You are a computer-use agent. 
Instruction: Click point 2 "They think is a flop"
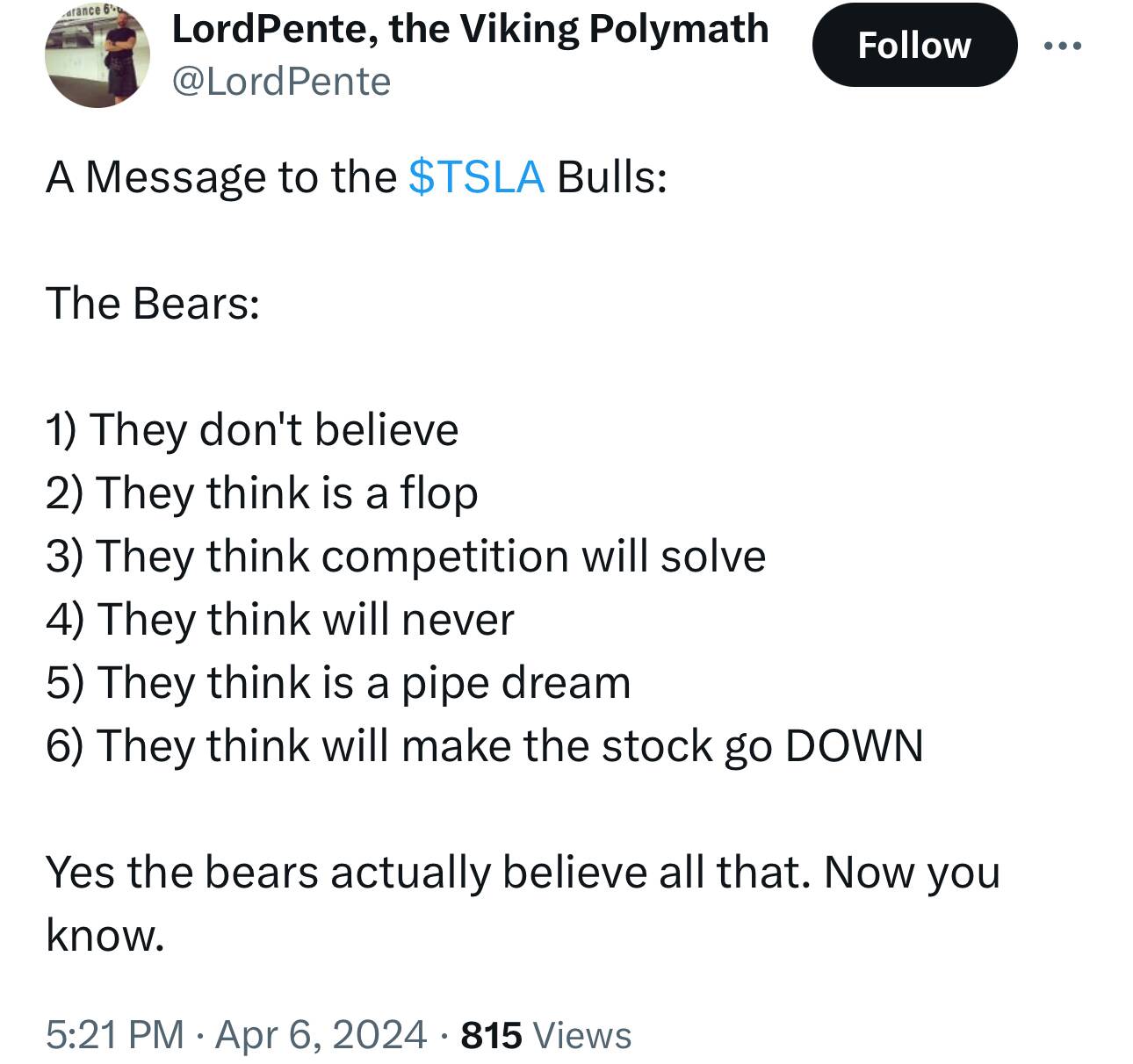pos(262,492)
